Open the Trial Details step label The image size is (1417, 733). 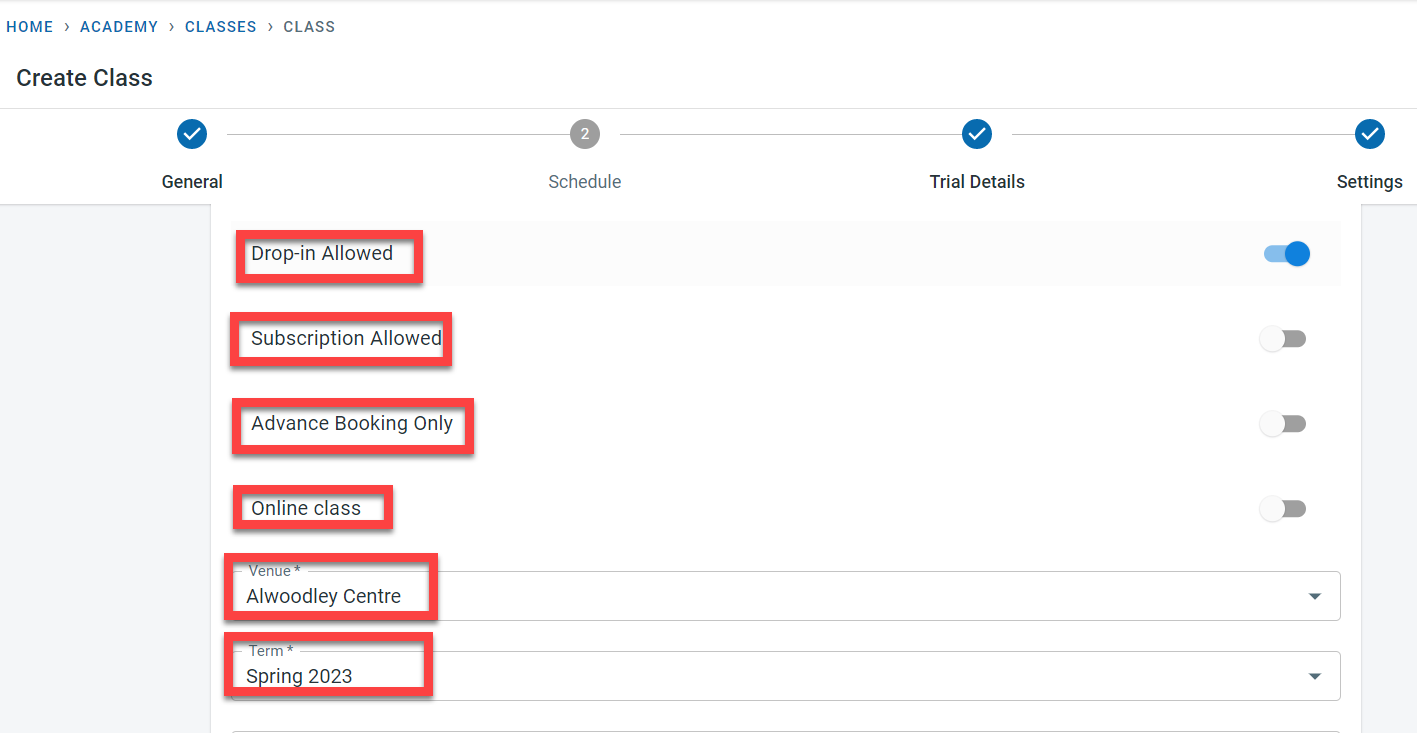pos(977,182)
